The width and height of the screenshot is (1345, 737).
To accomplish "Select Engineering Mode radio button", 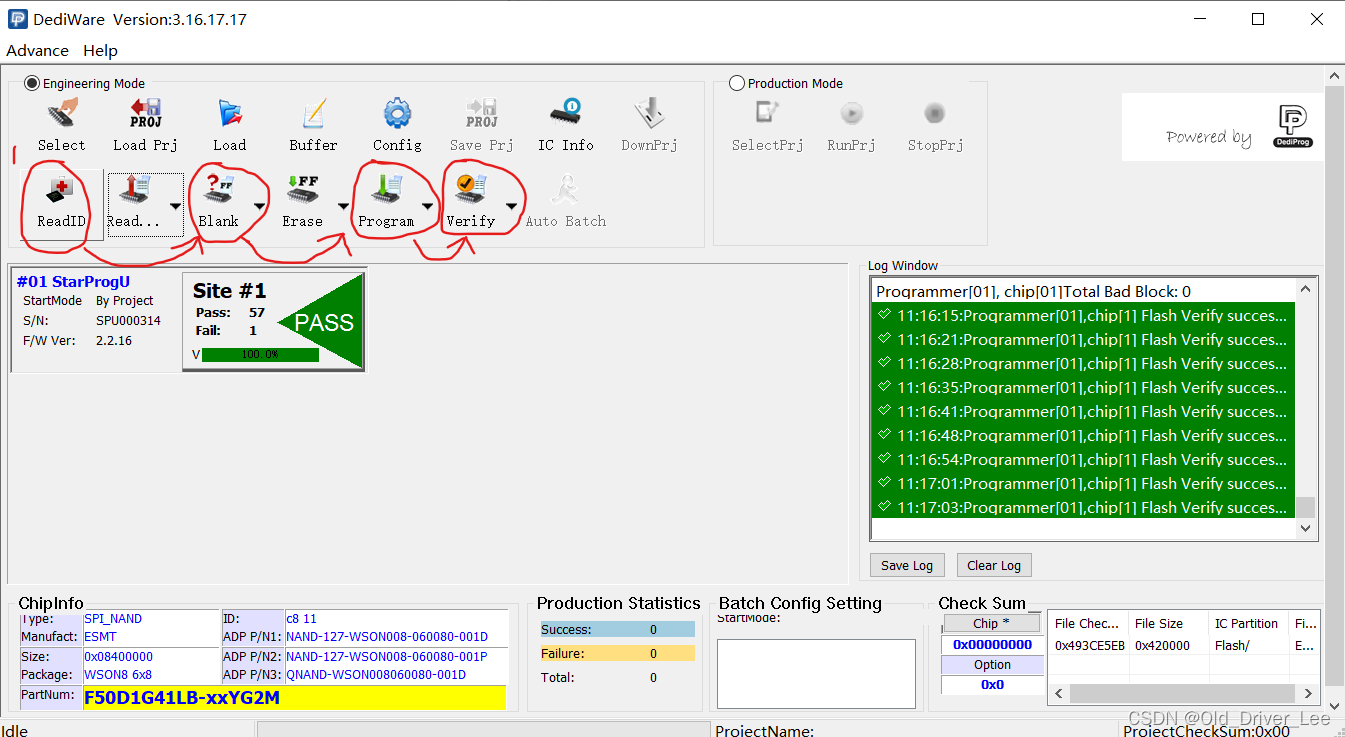I will tap(32, 84).
